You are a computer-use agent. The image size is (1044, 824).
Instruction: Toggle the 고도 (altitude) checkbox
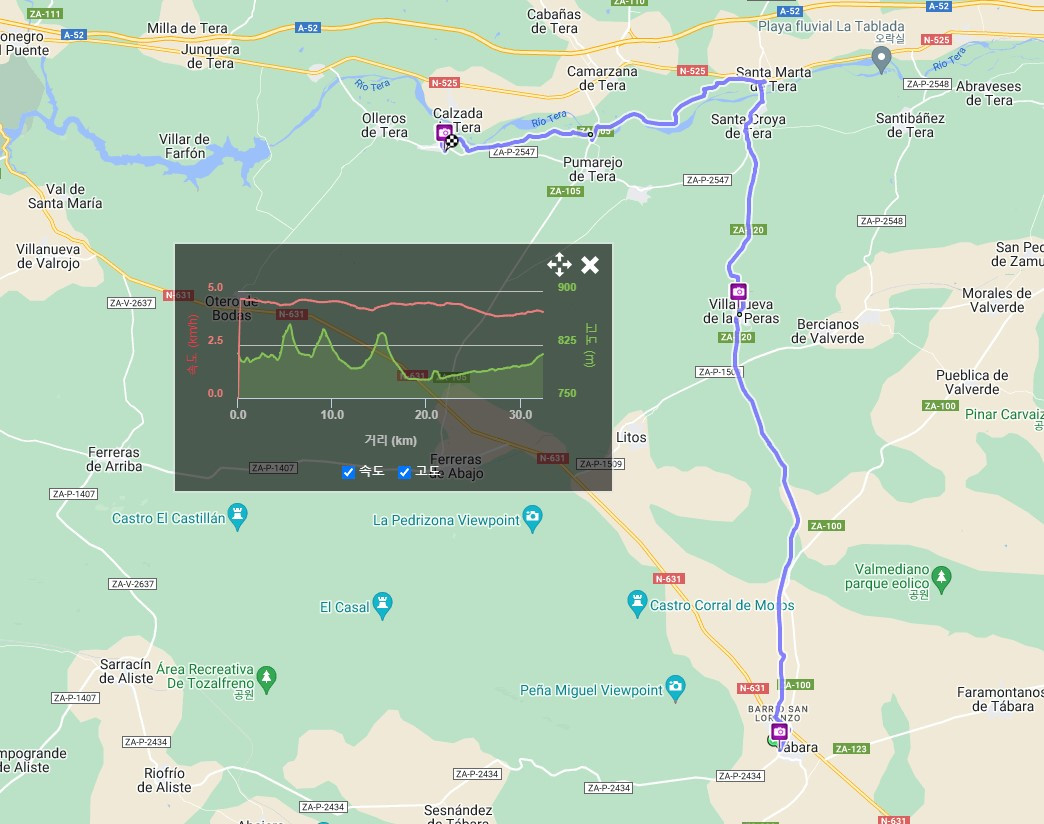tap(404, 472)
